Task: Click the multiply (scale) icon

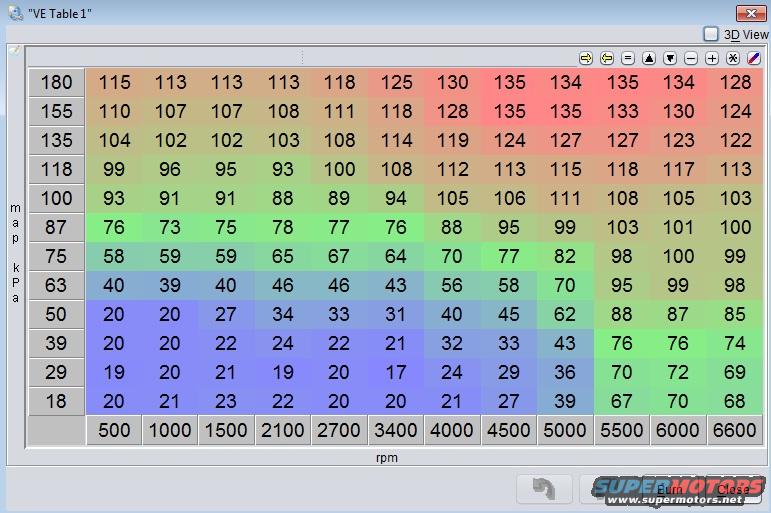Action: (733, 59)
